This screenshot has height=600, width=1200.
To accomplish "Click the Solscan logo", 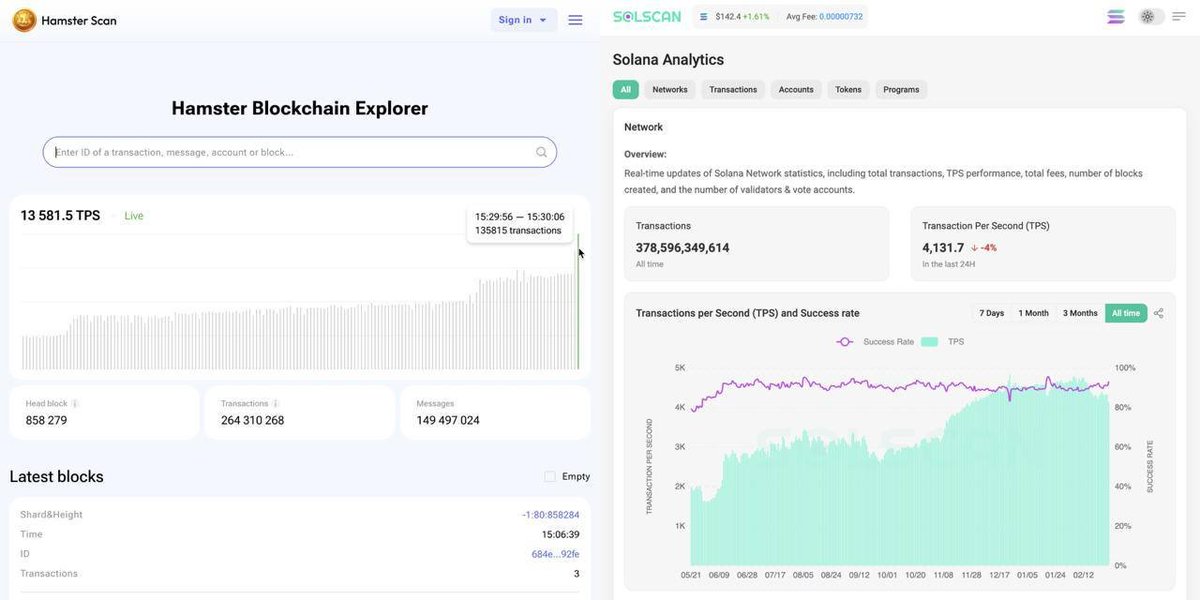I will pyautogui.click(x=647, y=17).
